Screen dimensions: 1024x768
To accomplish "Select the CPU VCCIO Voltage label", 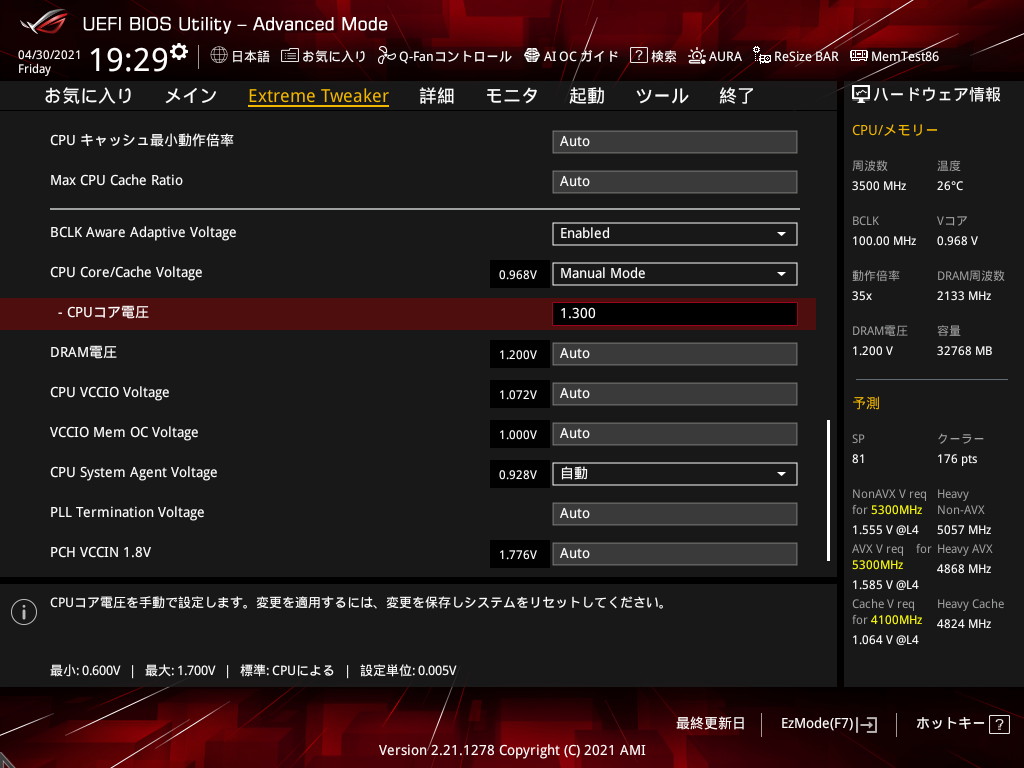I will click(109, 392).
